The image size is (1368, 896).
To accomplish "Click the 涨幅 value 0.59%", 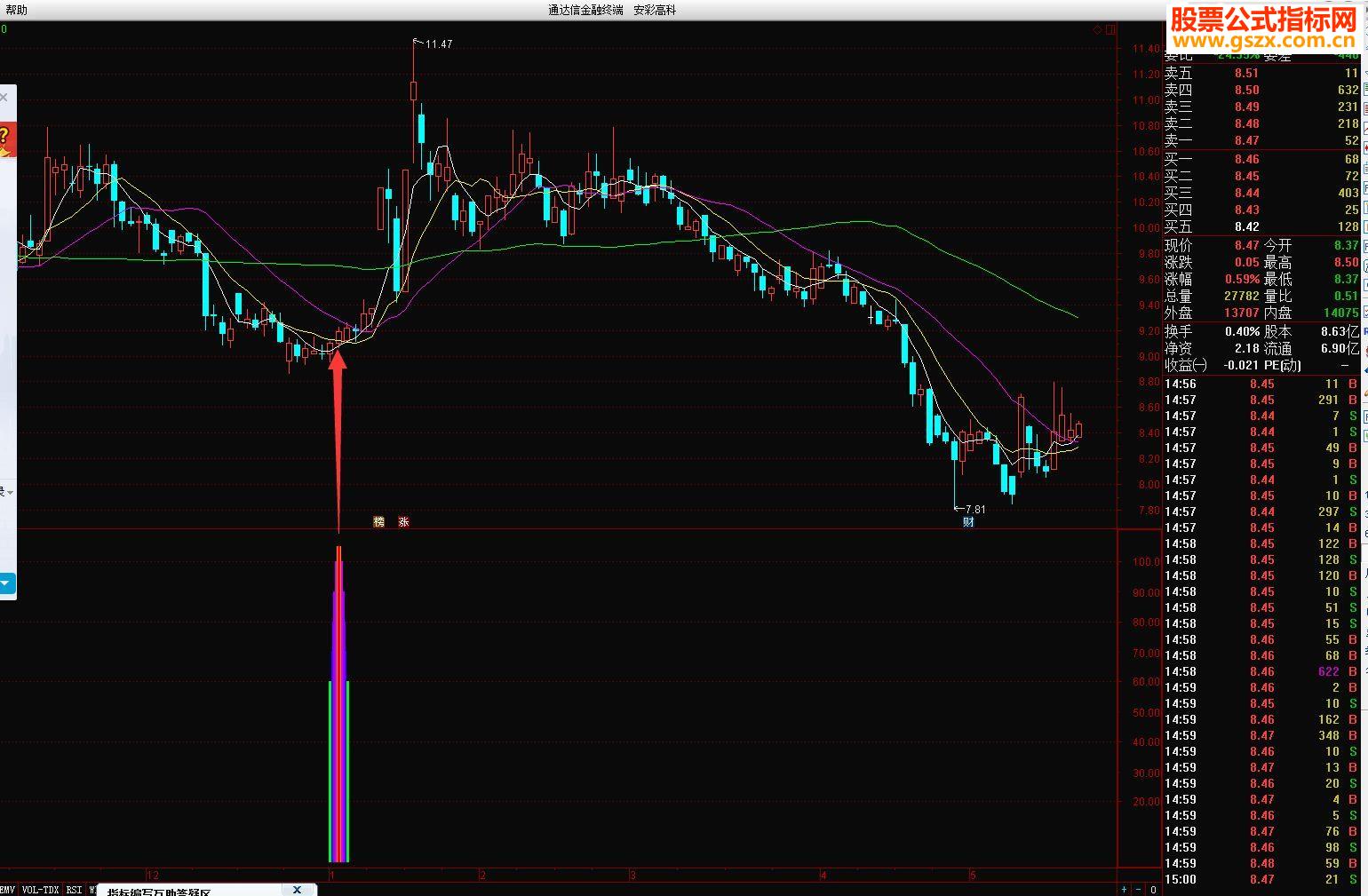I will (x=1242, y=279).
